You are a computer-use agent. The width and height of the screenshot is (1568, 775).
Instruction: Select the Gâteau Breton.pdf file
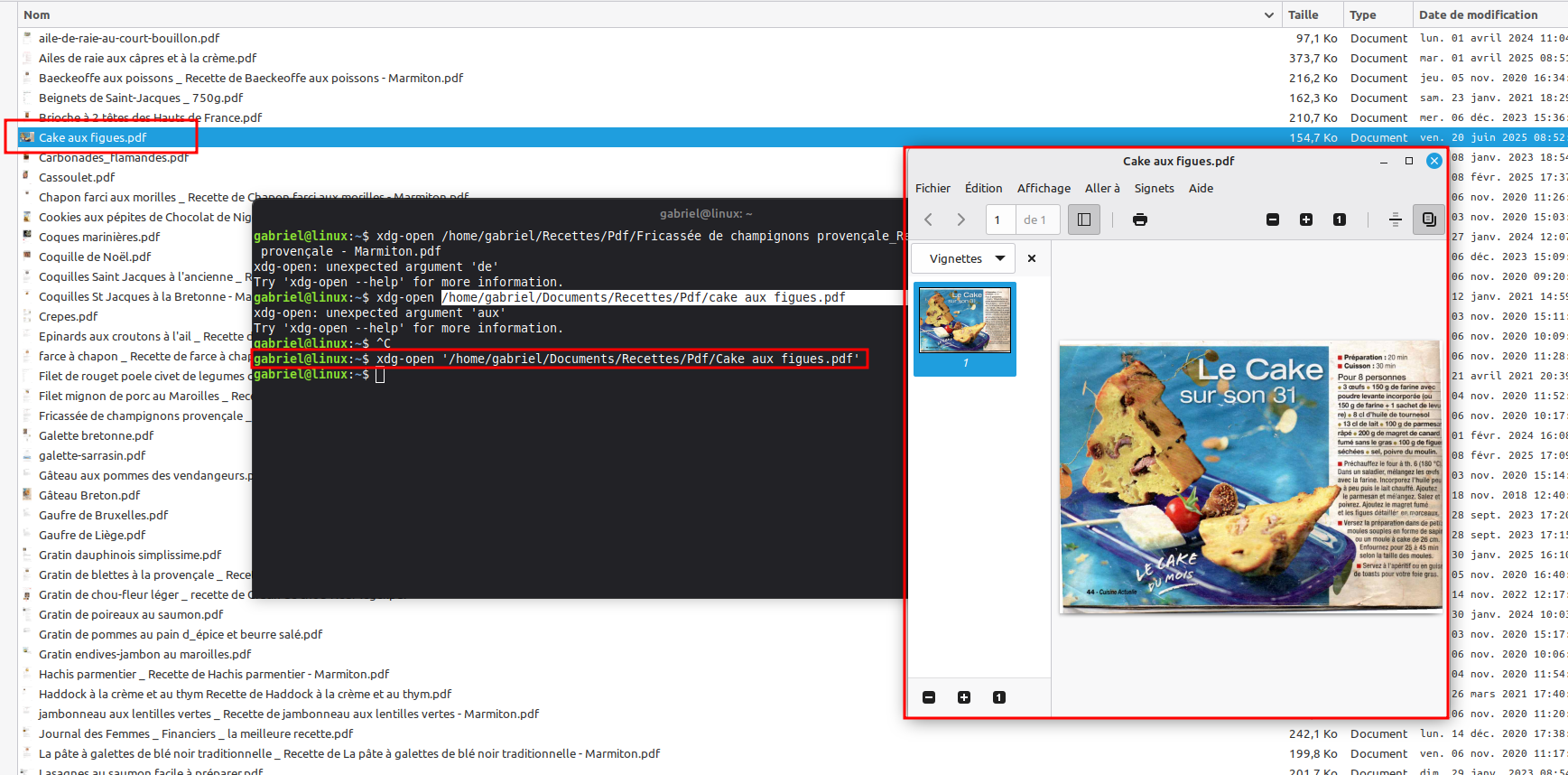(89, 495)
